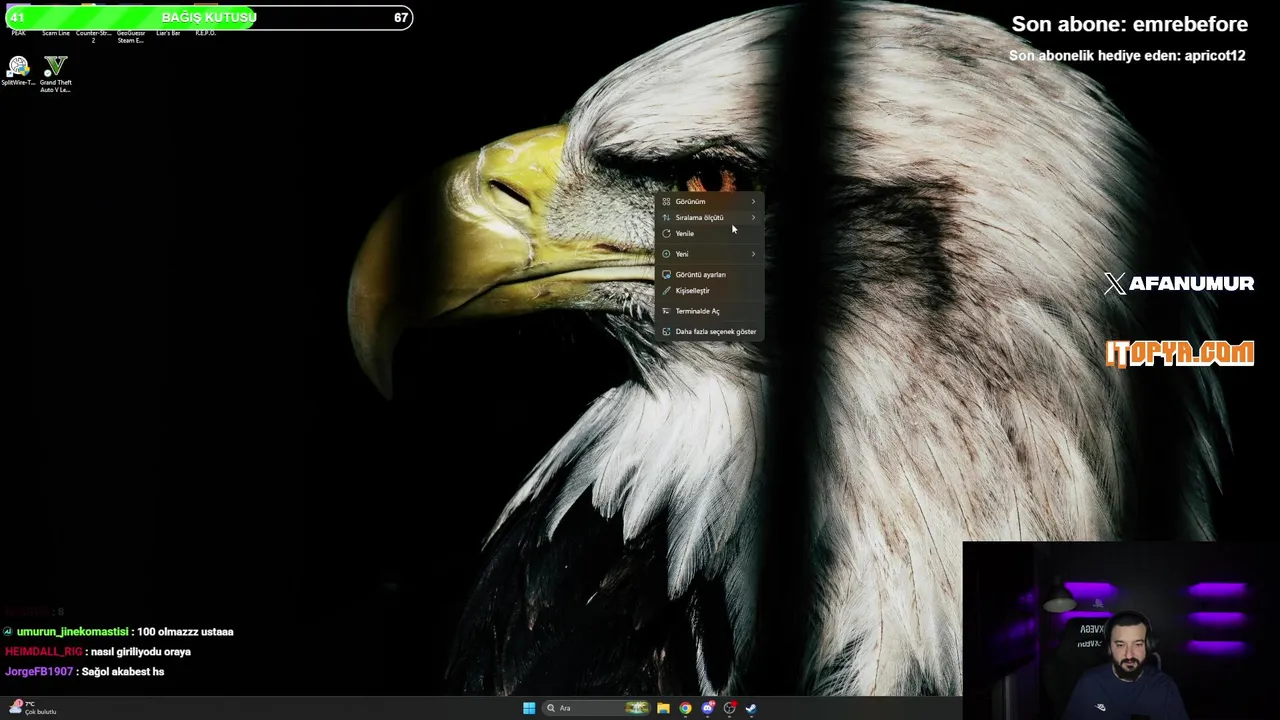The height and width of the screenshot is (720, 1280).
Task: Open OBS Studio from the taskbar
Action: point(730,708)
